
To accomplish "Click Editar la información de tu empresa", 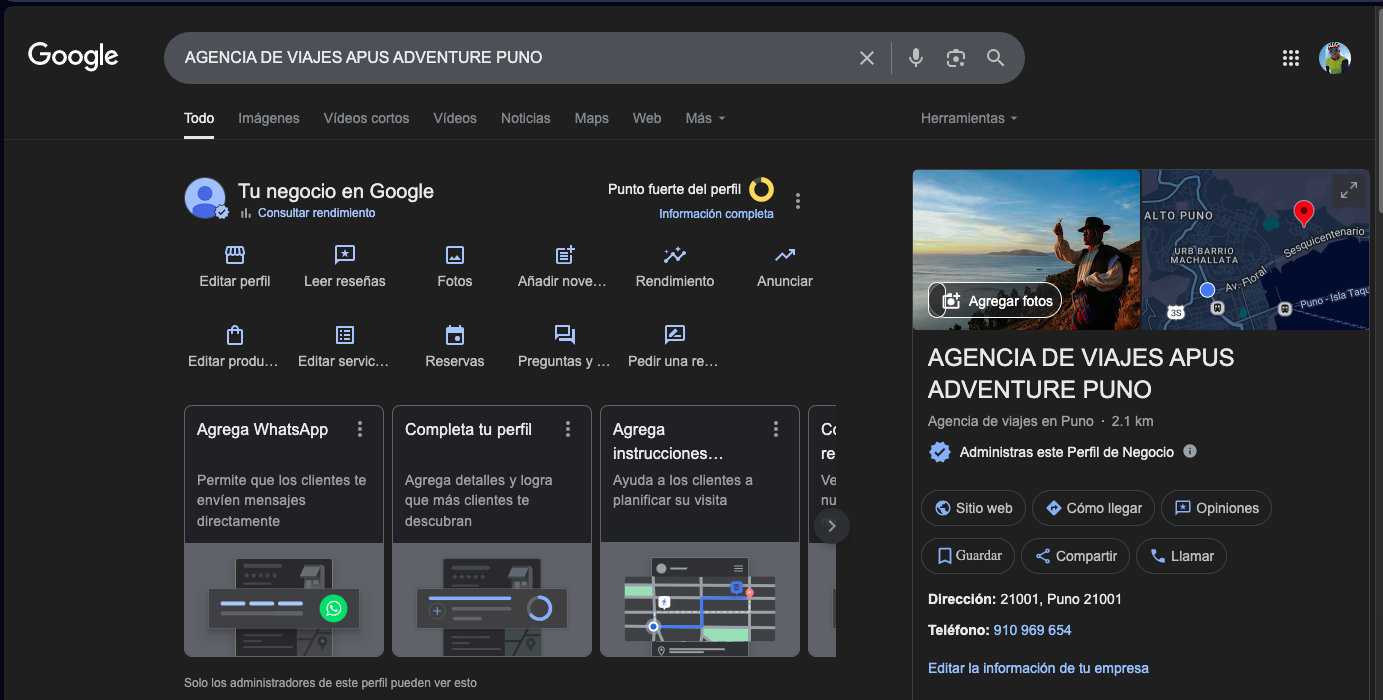I will coord(1038,668).
